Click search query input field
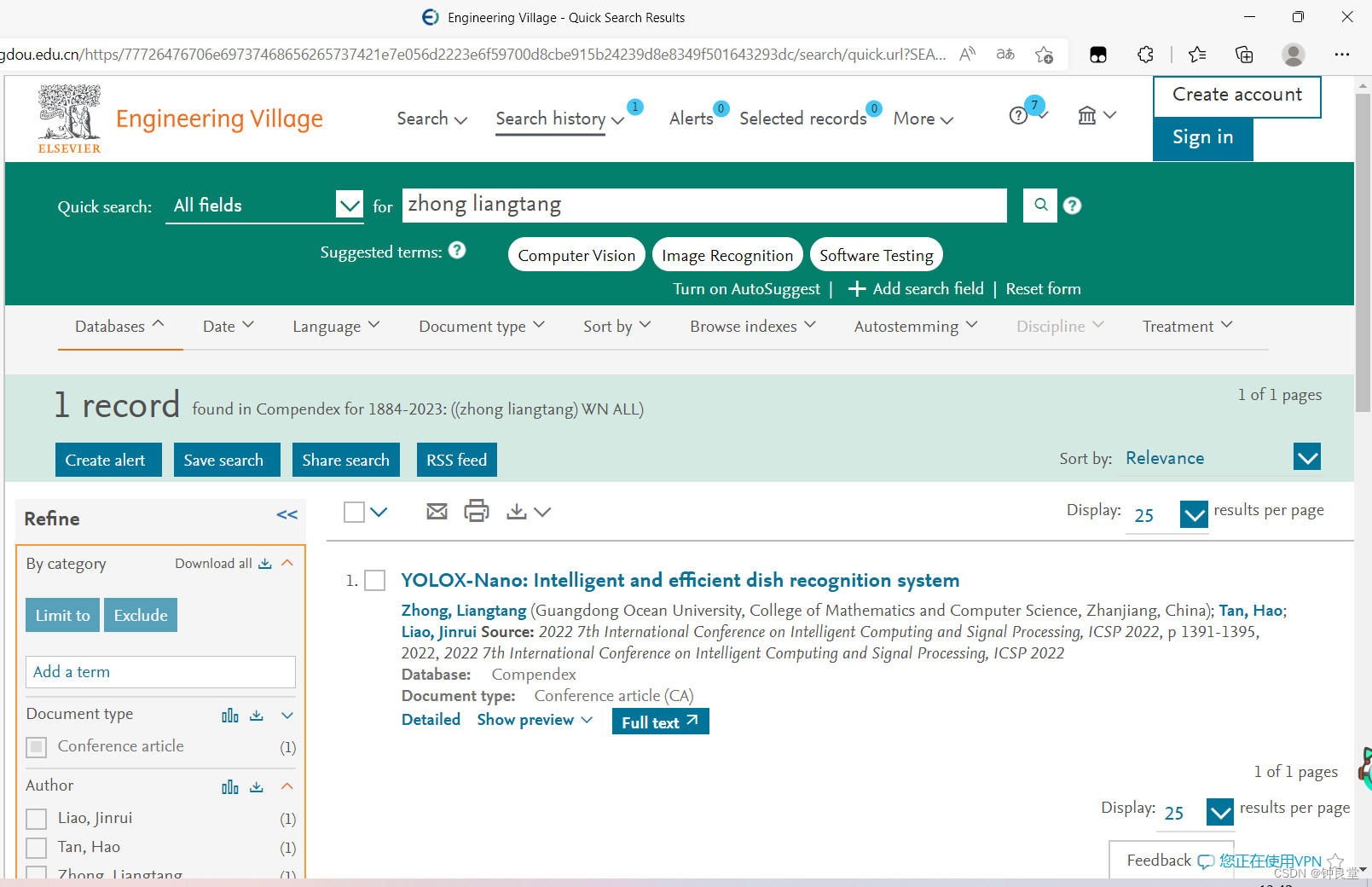1372x887 pixels. [x=704, y=205]
